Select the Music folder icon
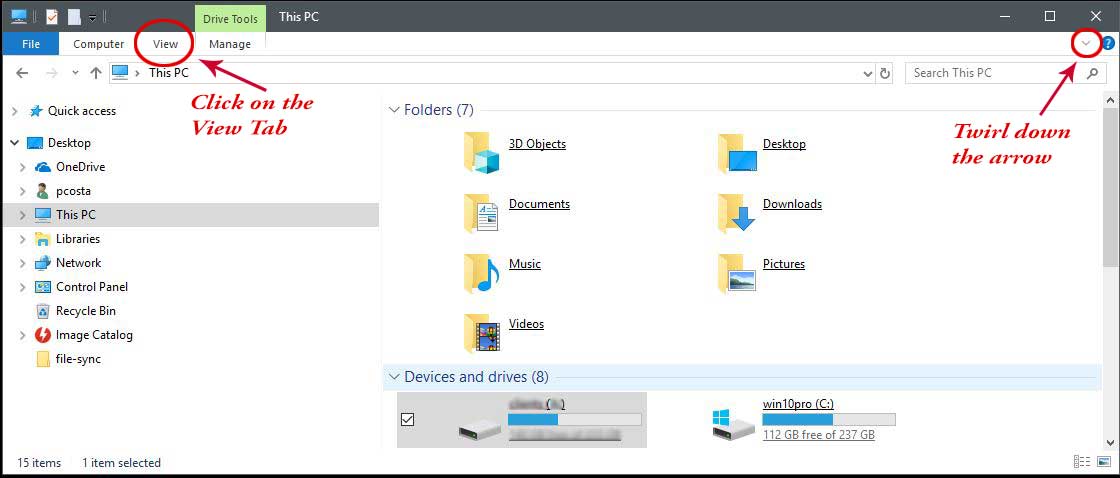 (481, 272)
